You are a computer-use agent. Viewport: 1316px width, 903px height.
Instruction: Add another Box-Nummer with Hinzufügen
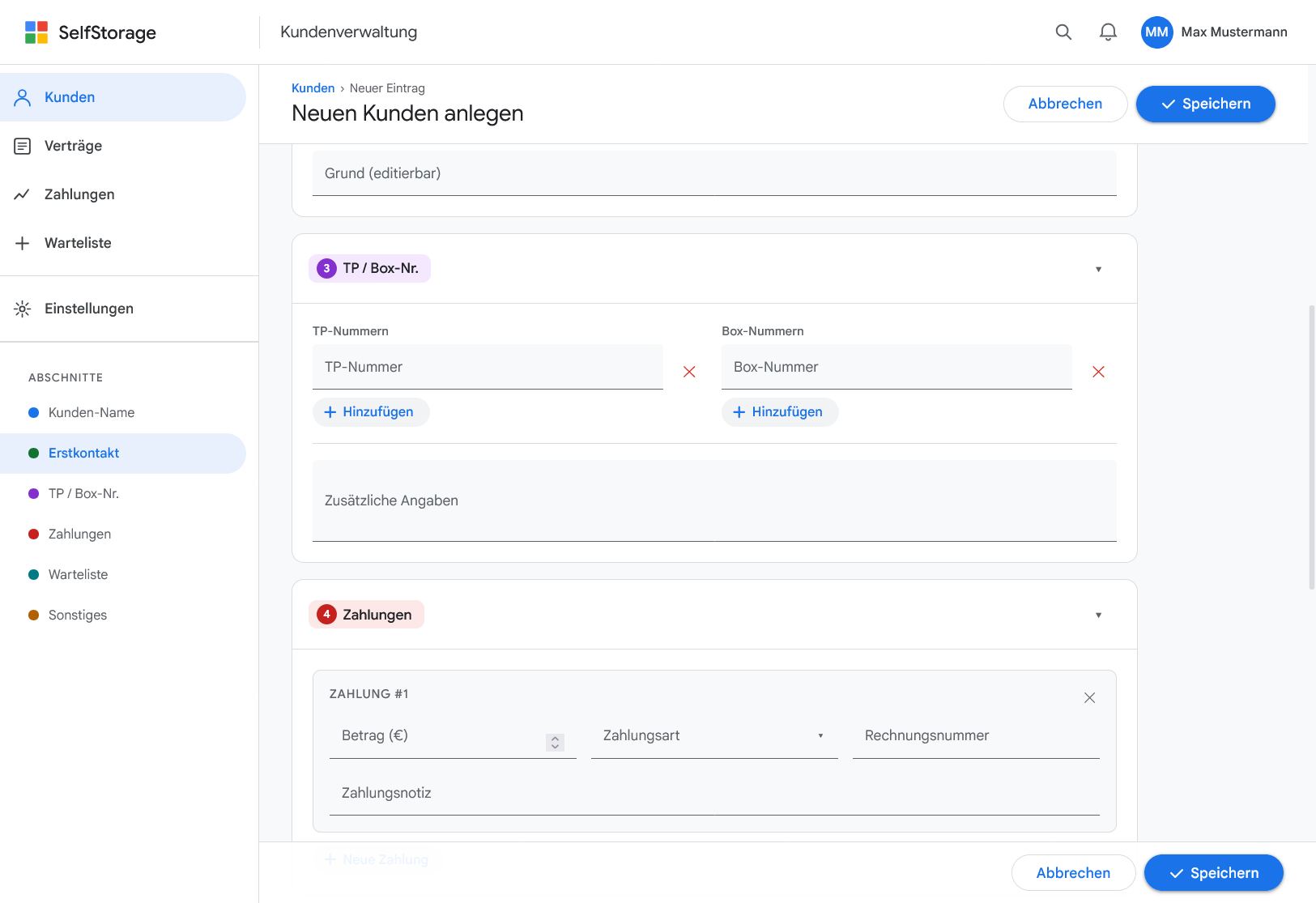click(x=779, y=412)
